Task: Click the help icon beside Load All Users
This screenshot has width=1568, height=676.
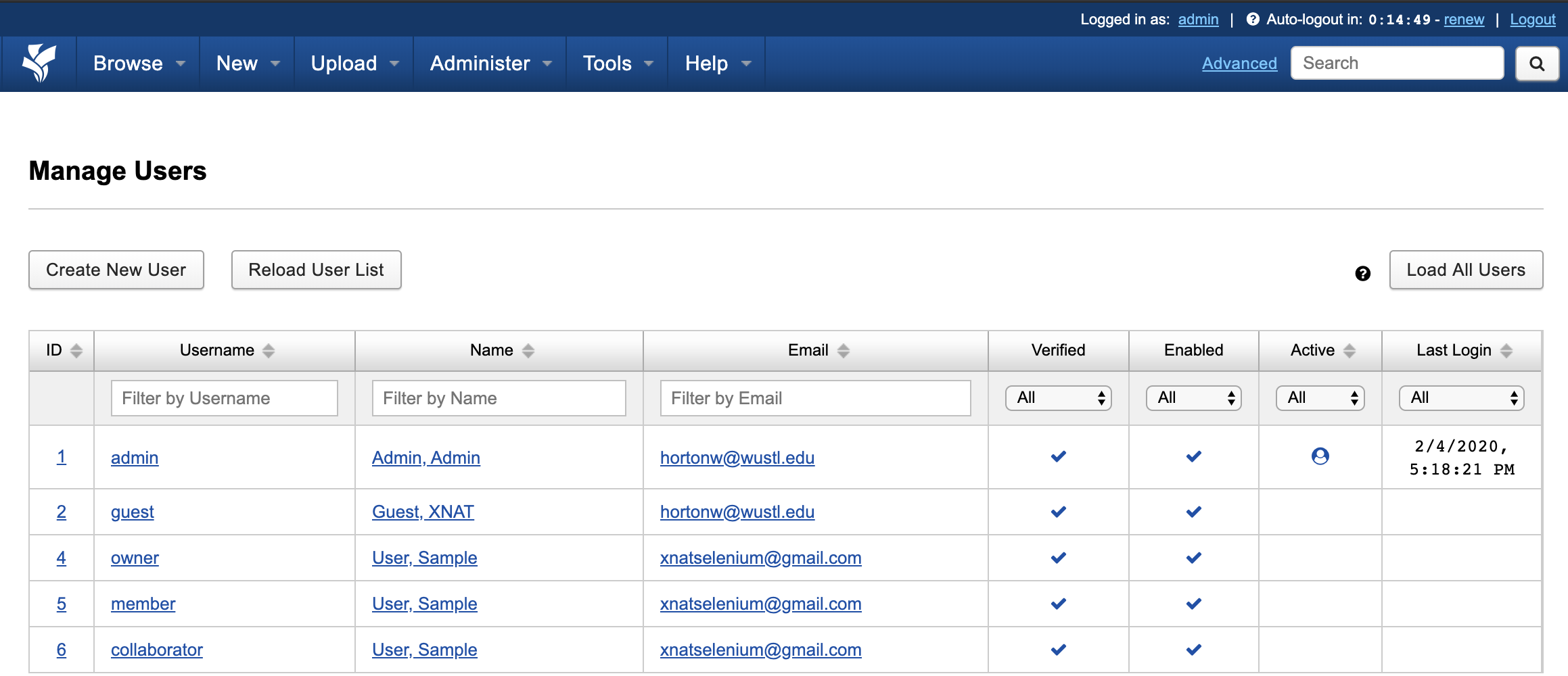Action: tap(1362, 273)
